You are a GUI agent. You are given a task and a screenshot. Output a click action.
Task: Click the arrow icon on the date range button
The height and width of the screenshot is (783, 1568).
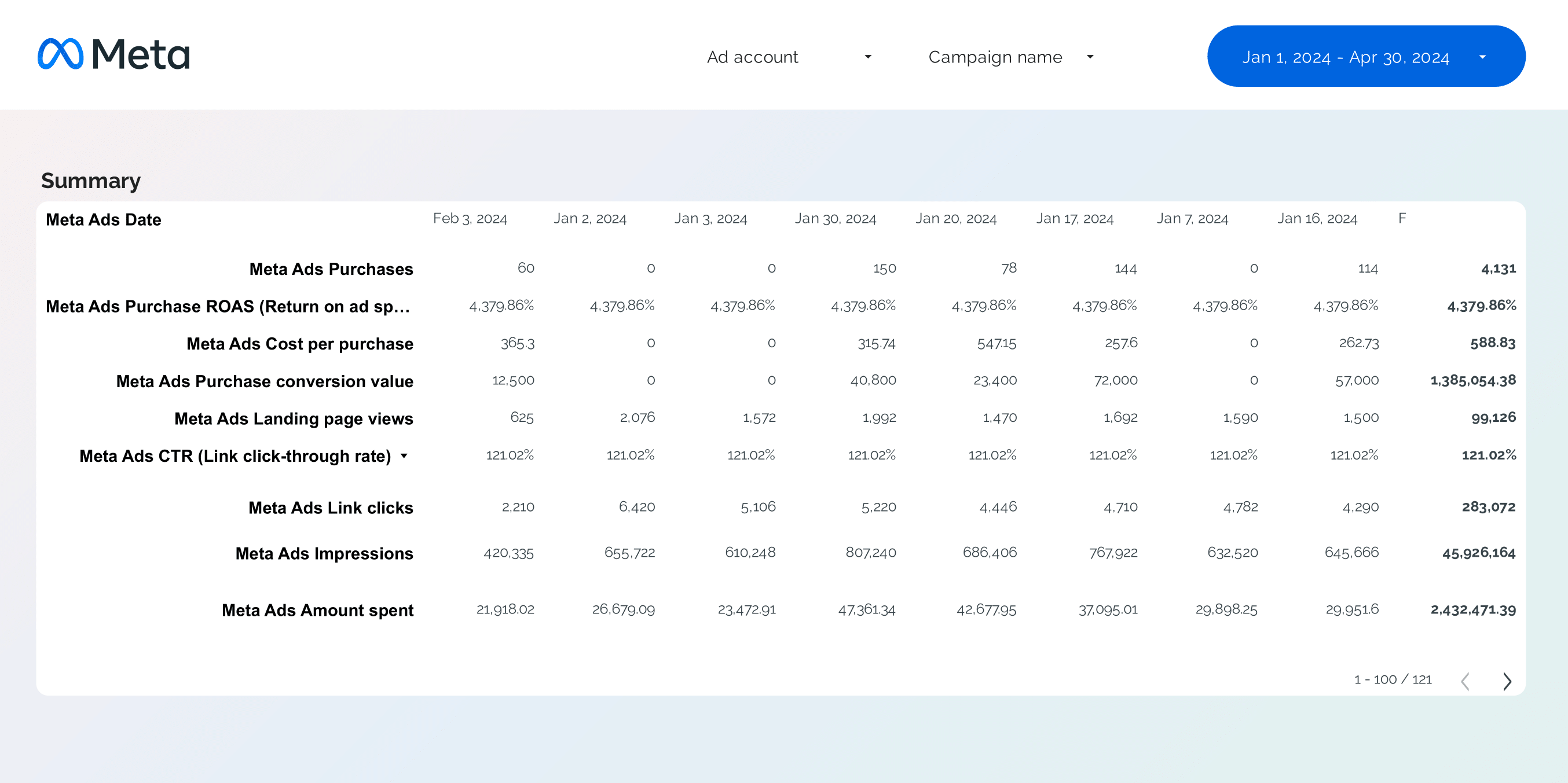tap(1482, 57)
